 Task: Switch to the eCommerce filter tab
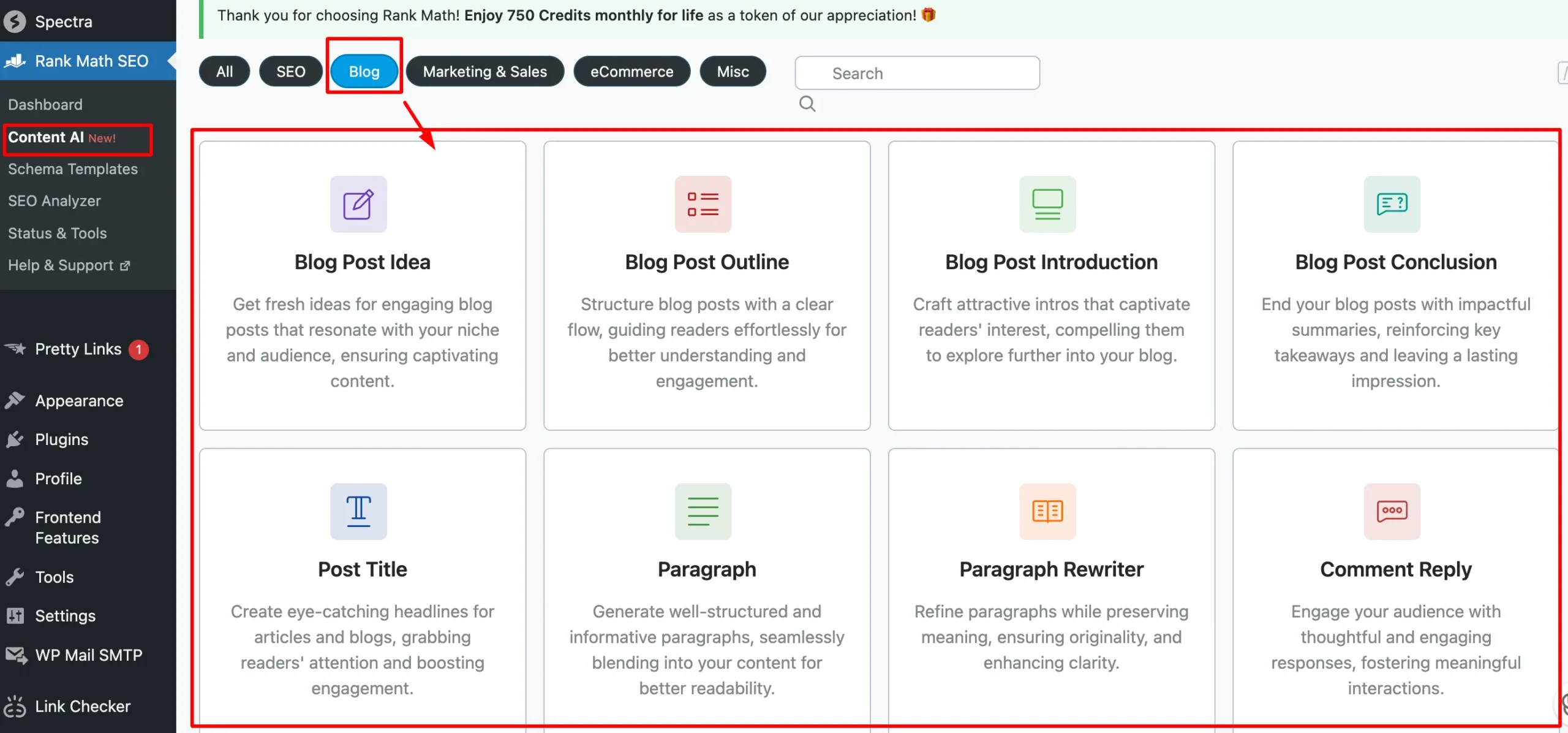coord(631,71)
